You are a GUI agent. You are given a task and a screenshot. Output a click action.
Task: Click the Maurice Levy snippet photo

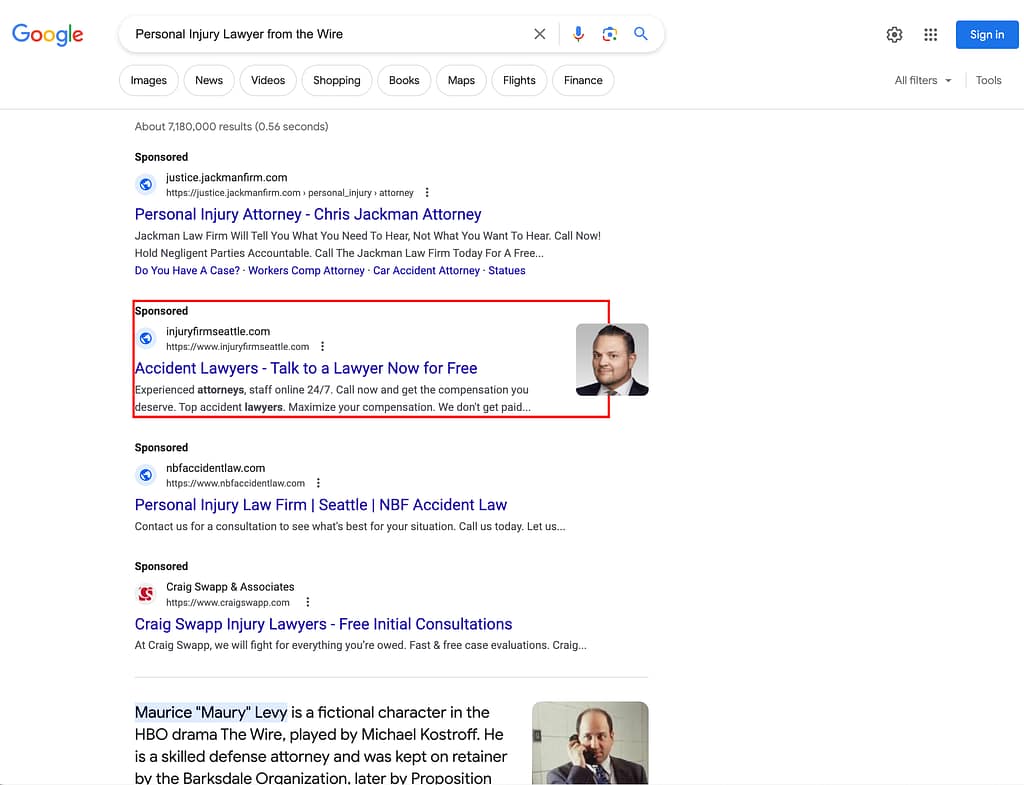tap(590, 743)
